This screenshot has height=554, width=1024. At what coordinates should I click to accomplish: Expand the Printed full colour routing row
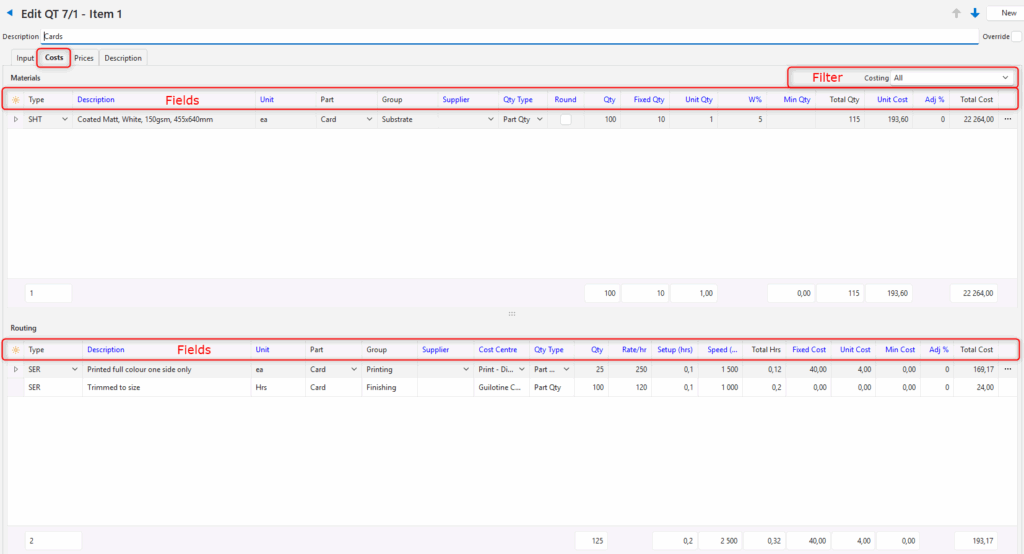pos(15,369)
